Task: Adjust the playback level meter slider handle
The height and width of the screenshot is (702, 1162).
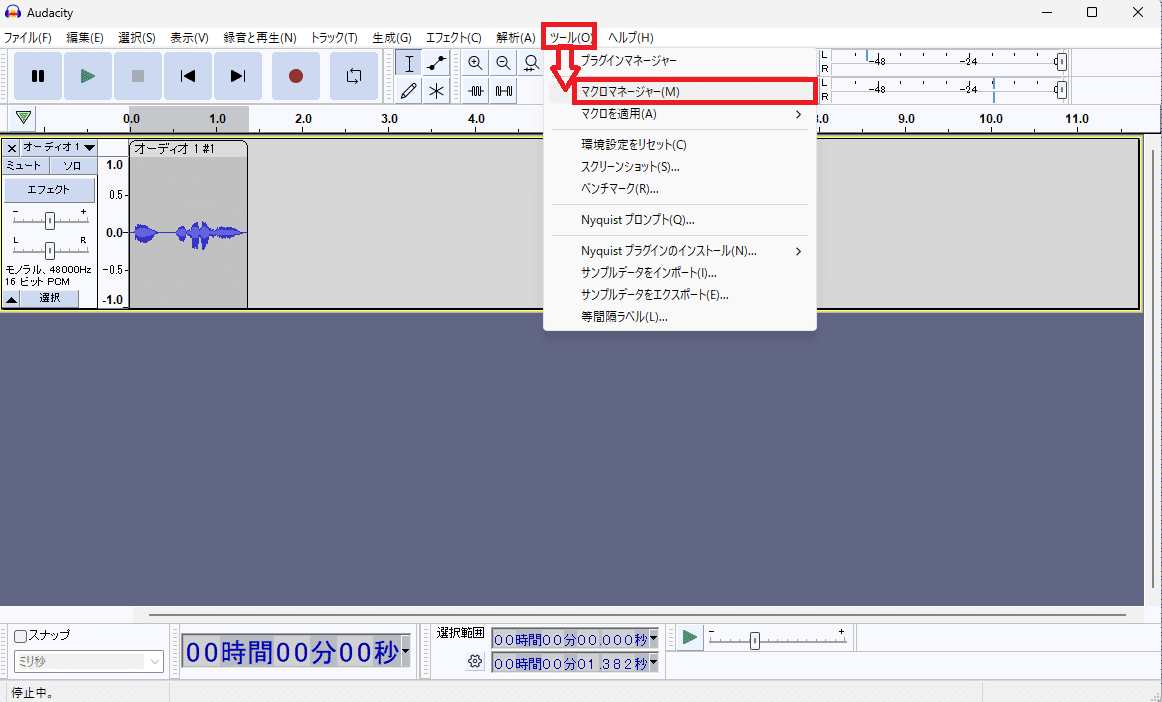Action: 1061,90
